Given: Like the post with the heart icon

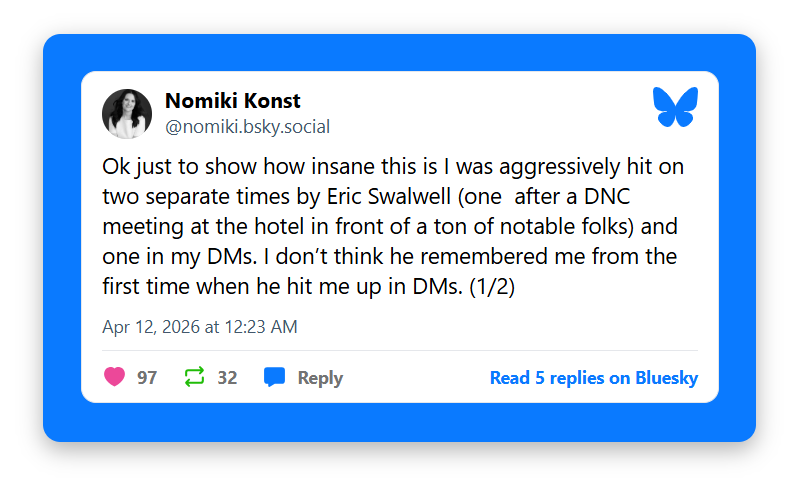Looking at the screenshot, I should (115, 377).
